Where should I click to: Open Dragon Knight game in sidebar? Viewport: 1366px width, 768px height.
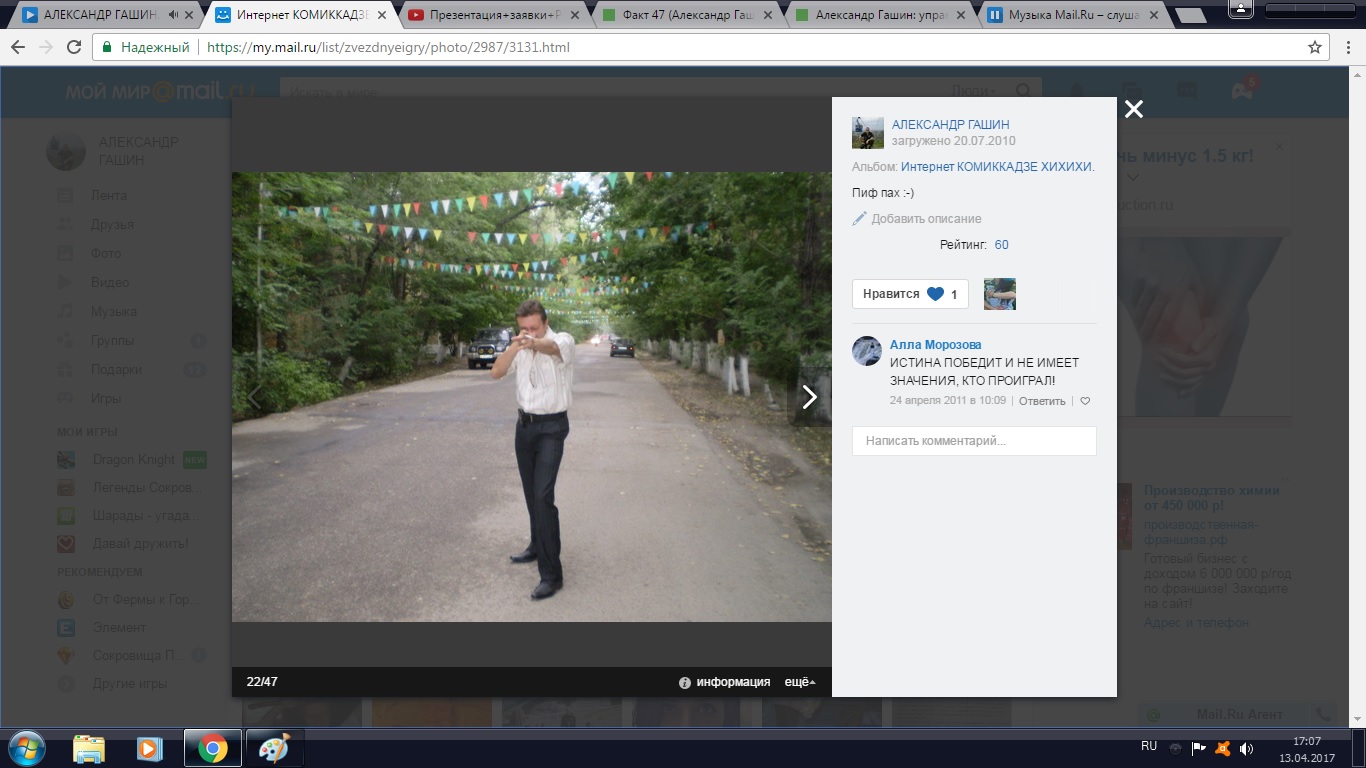pos(134,460)
